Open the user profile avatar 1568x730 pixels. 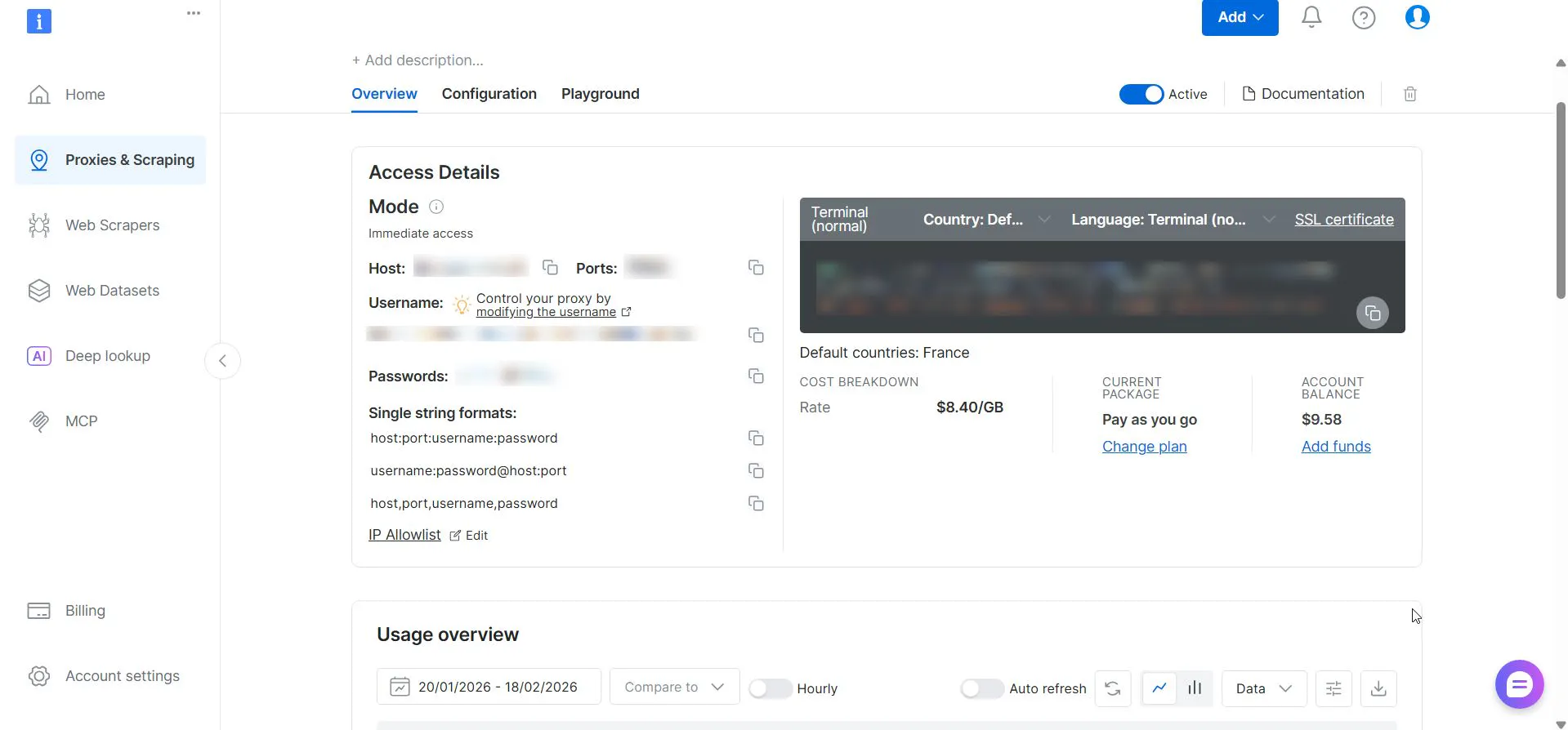coord(1417,17)
